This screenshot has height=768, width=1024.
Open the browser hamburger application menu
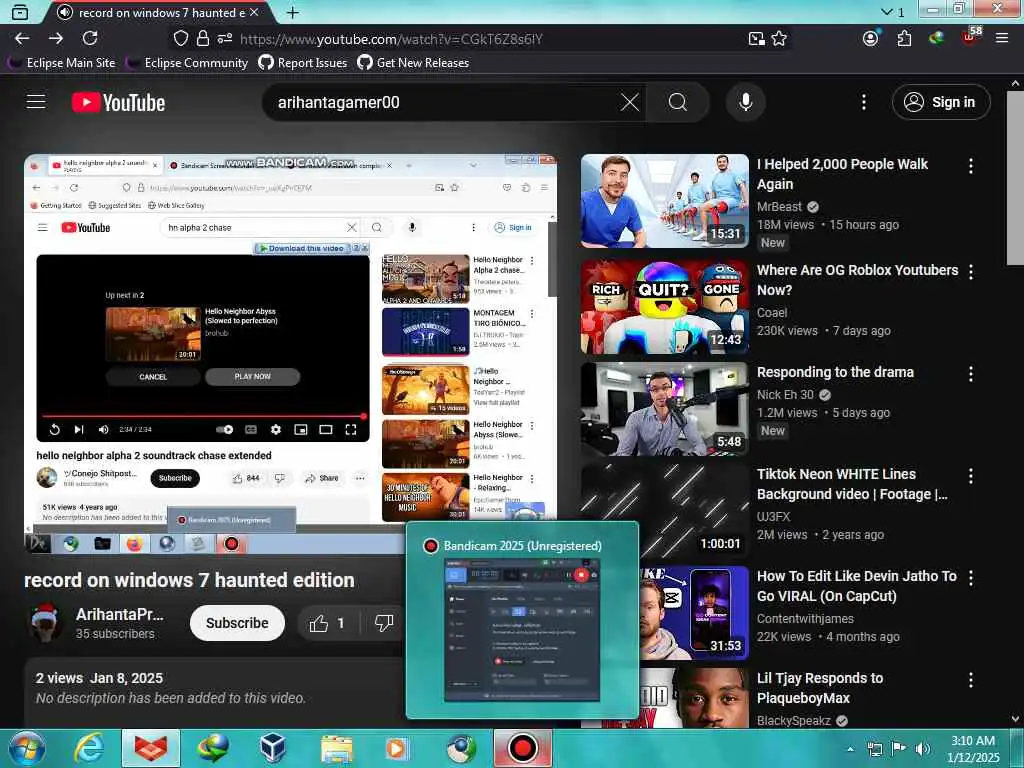[x=1002, y=39]
